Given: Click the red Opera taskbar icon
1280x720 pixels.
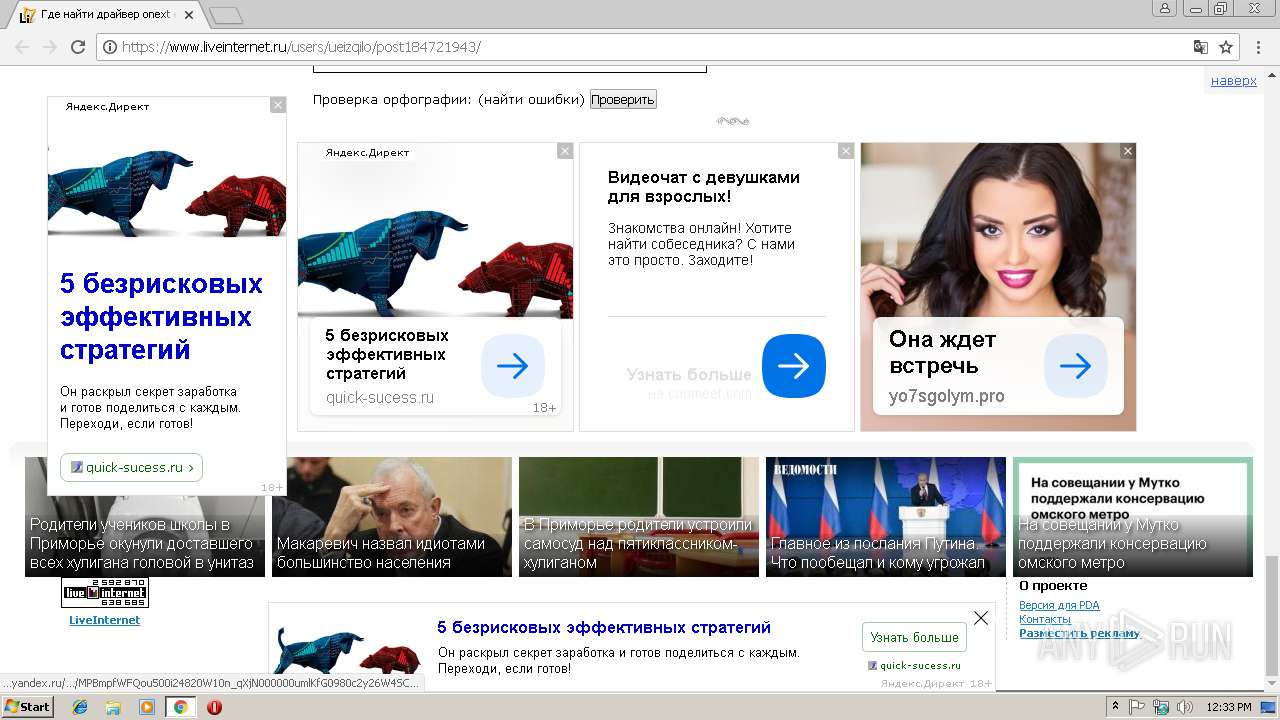Looking at the screenshot, I should [214, 707].
